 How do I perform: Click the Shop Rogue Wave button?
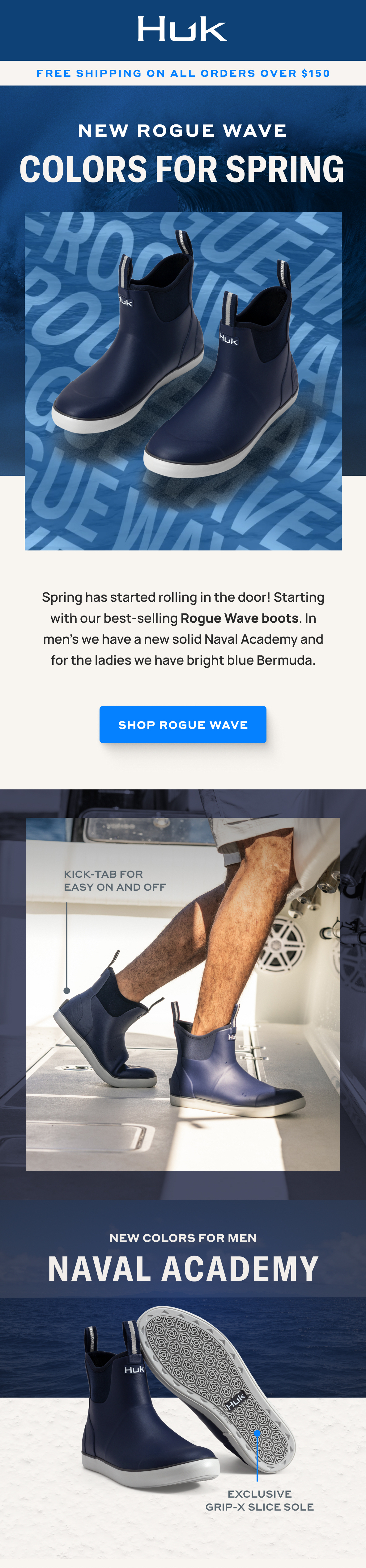point(183,724)
